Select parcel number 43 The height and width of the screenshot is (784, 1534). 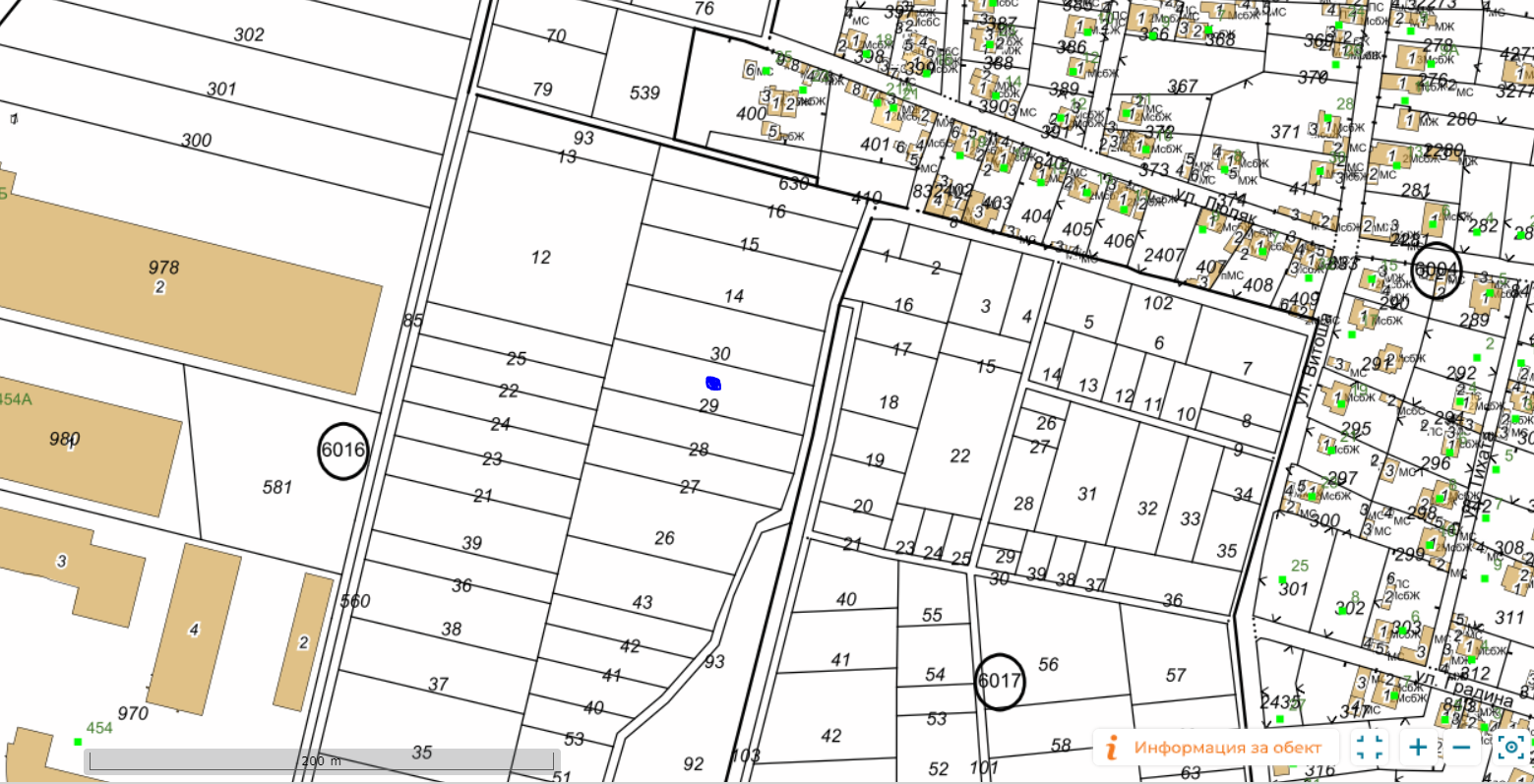[643, 602]
